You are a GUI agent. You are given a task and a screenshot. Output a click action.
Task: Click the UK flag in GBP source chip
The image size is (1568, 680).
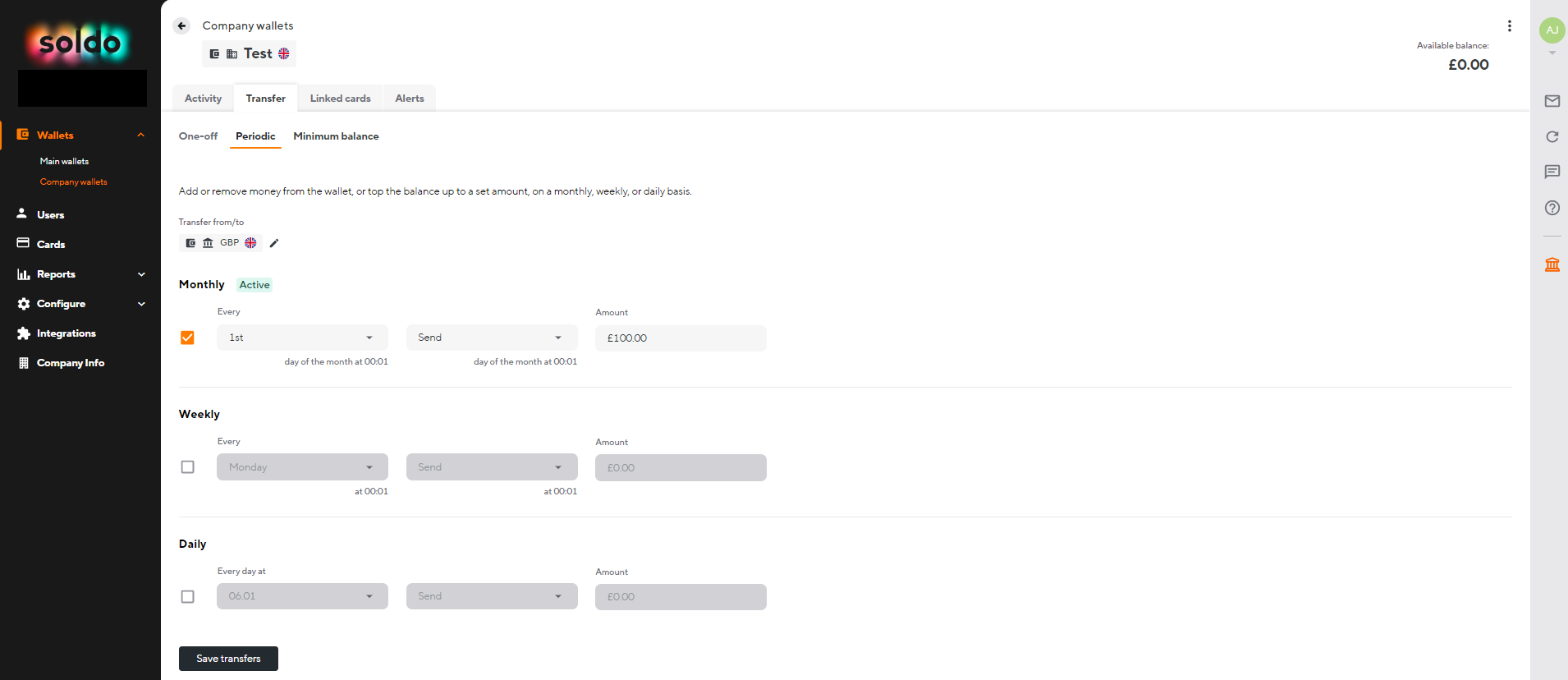tap(250, 243)
